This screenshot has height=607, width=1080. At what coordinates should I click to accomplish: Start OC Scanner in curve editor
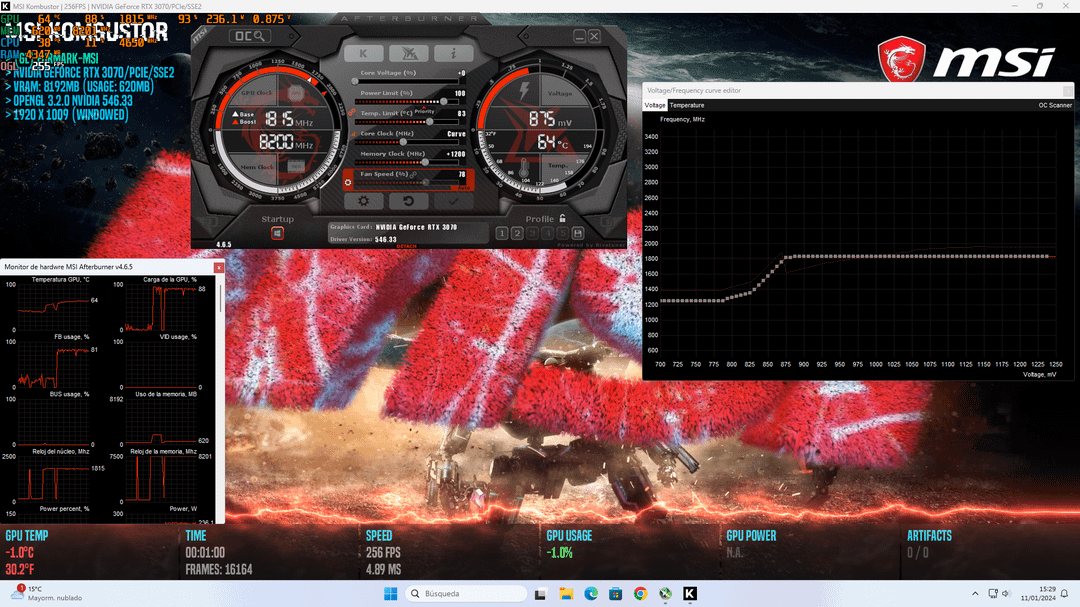pos(1055,105)
